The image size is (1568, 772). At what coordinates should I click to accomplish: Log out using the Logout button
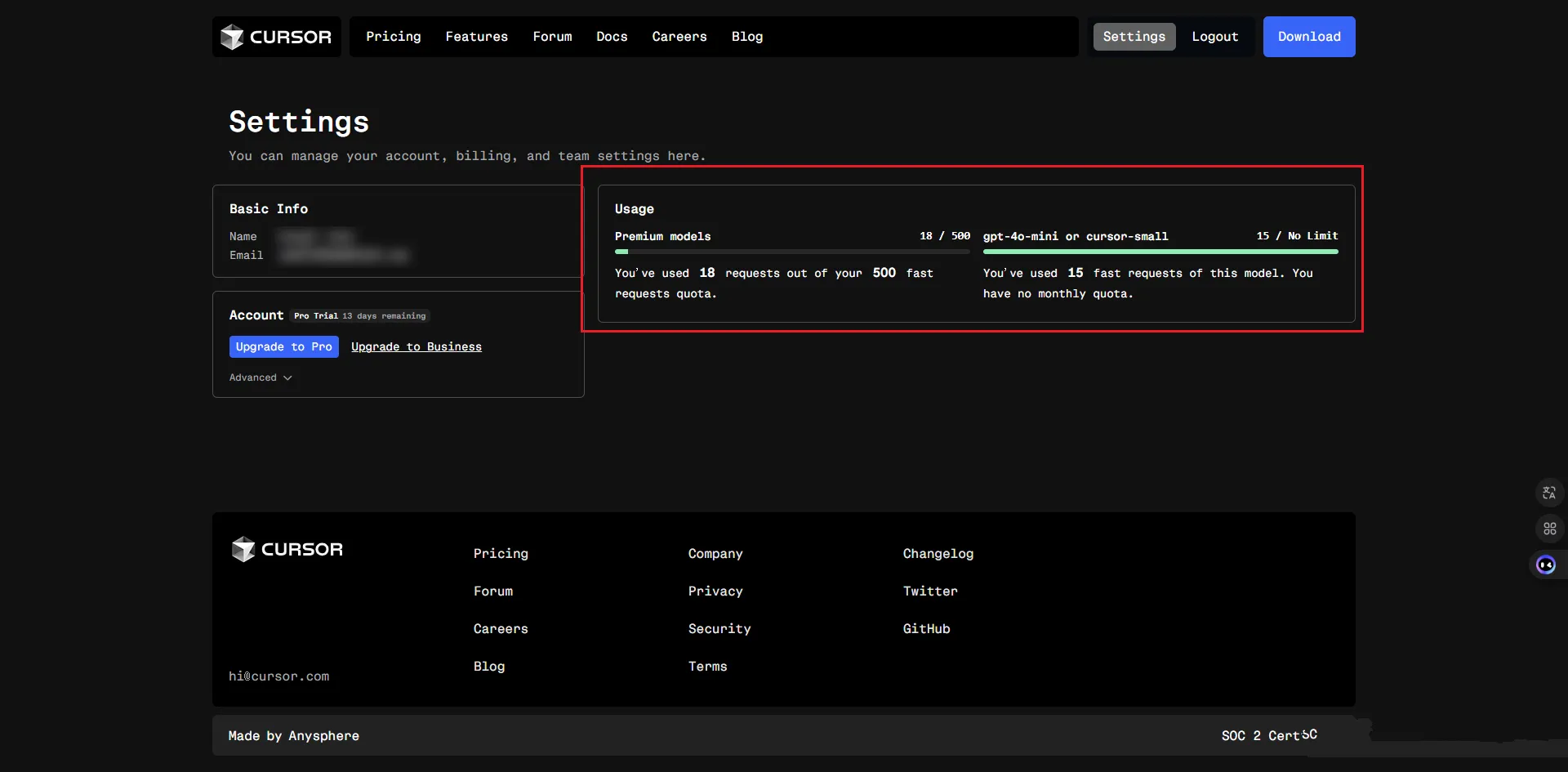tap(1214, 37)
